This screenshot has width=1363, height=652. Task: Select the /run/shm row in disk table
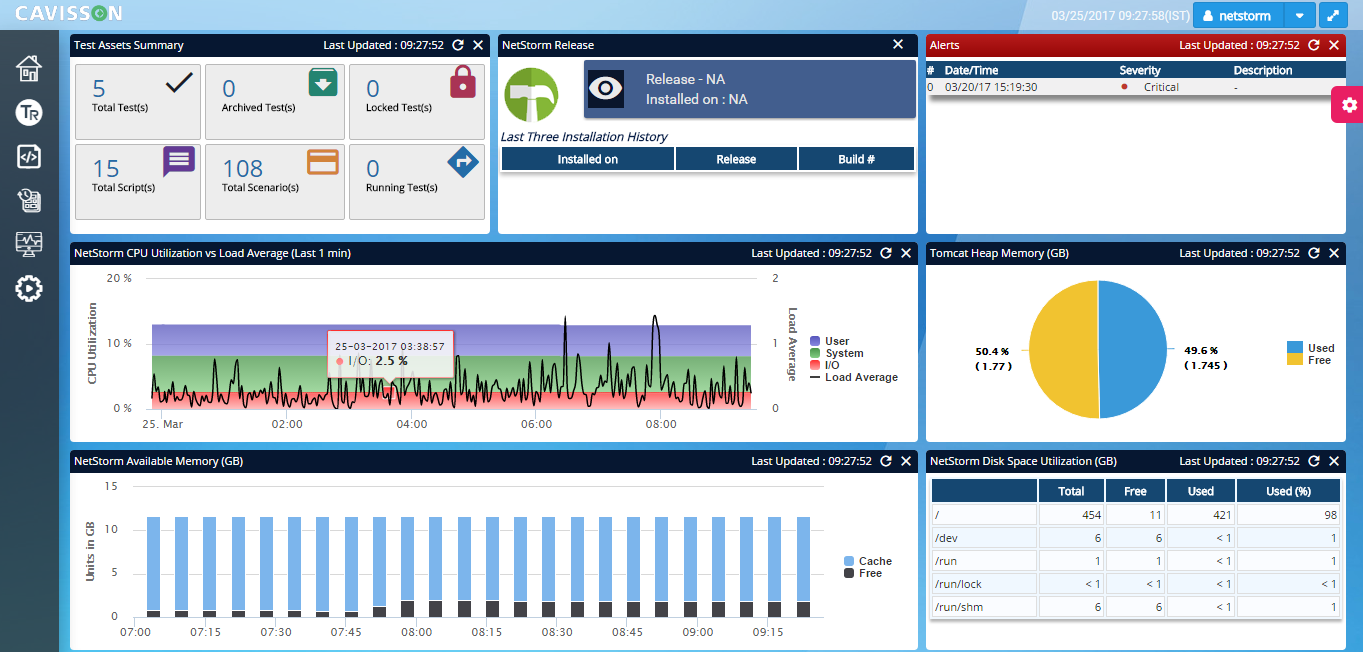[x=1136, y=607]
